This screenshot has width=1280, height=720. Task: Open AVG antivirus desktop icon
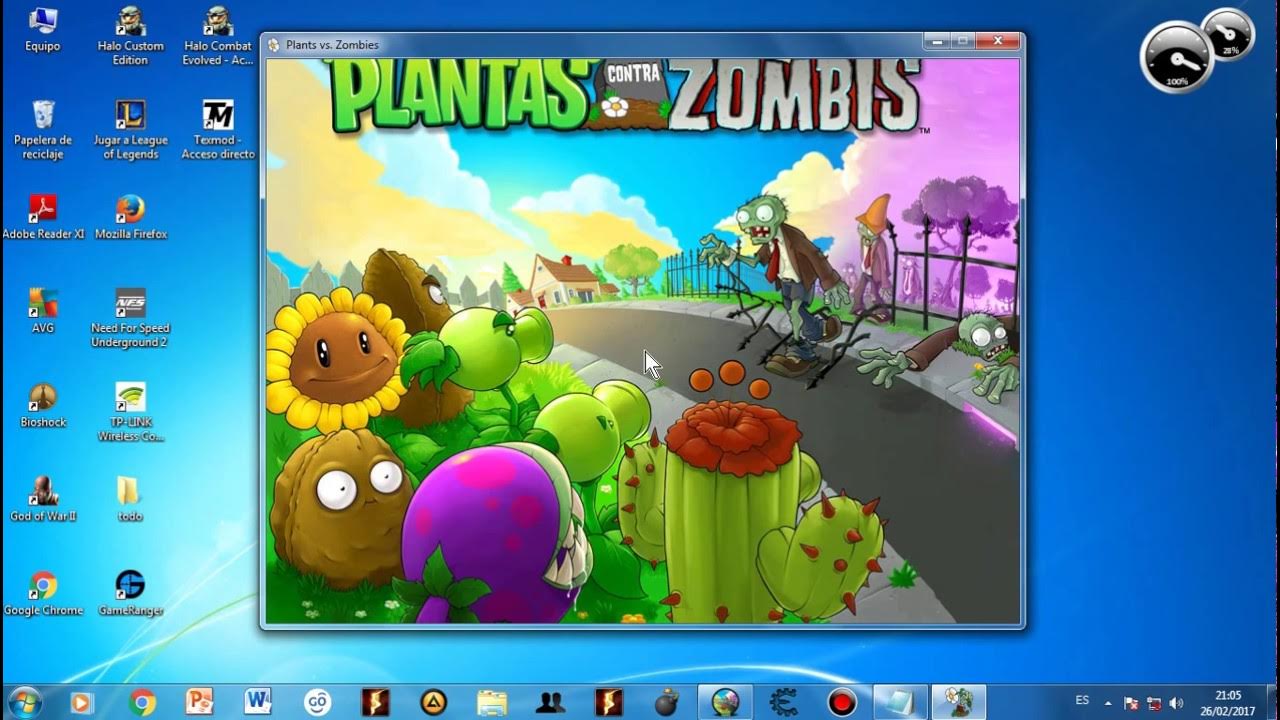43,311
